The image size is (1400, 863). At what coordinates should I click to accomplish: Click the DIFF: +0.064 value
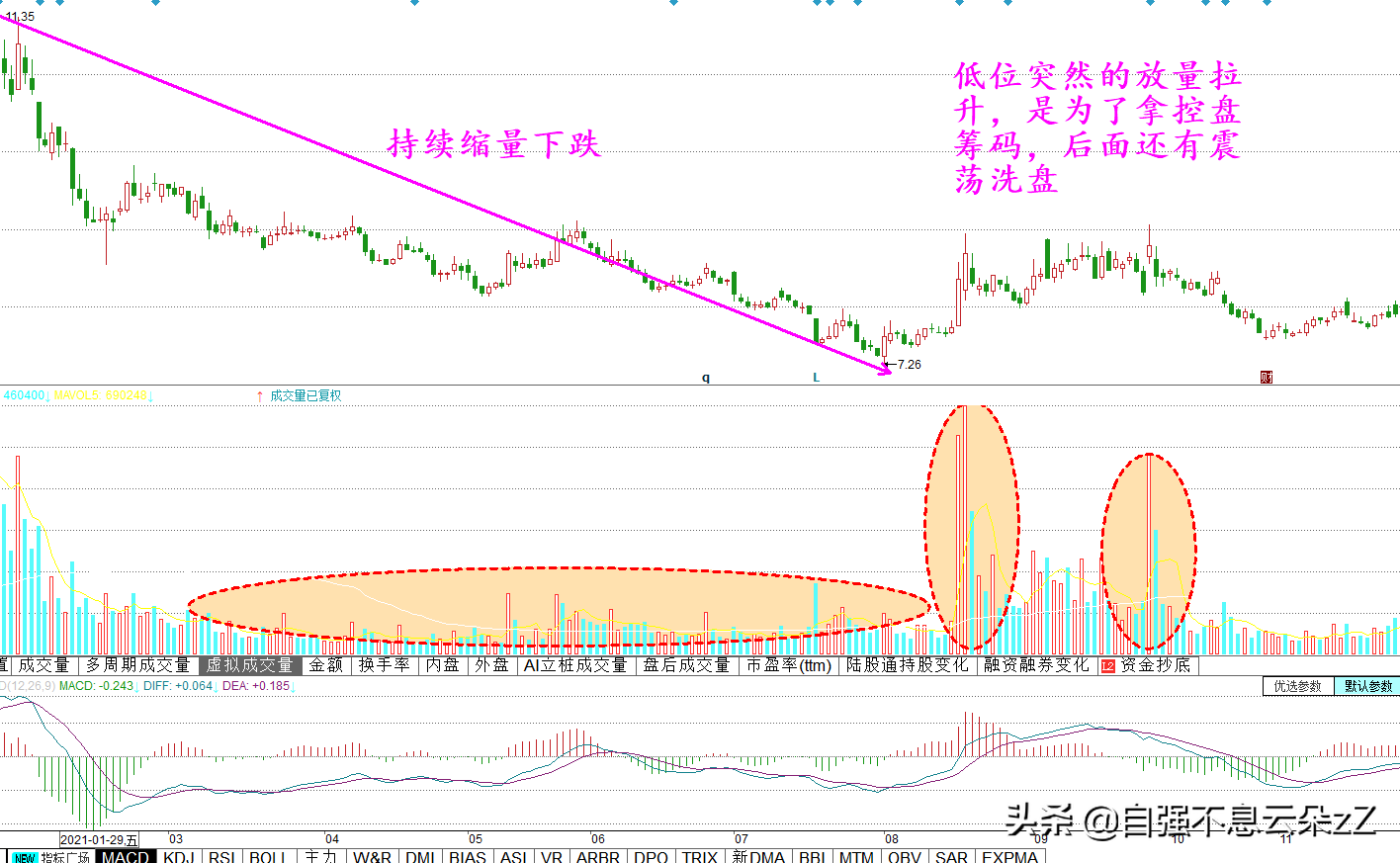(178, 685)
